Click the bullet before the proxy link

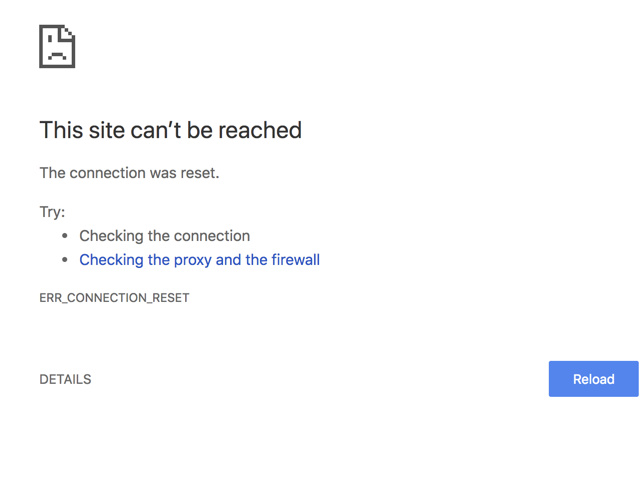(64, 260)
